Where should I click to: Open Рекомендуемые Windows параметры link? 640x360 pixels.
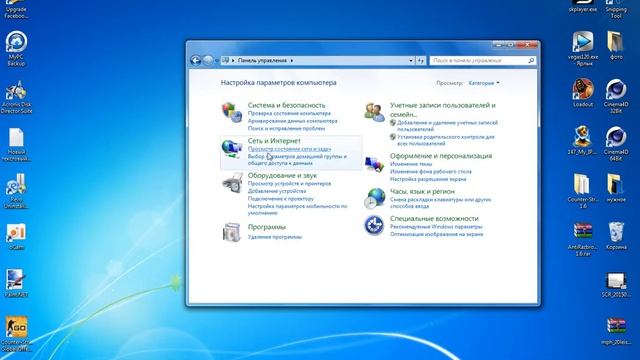[436, 227]
